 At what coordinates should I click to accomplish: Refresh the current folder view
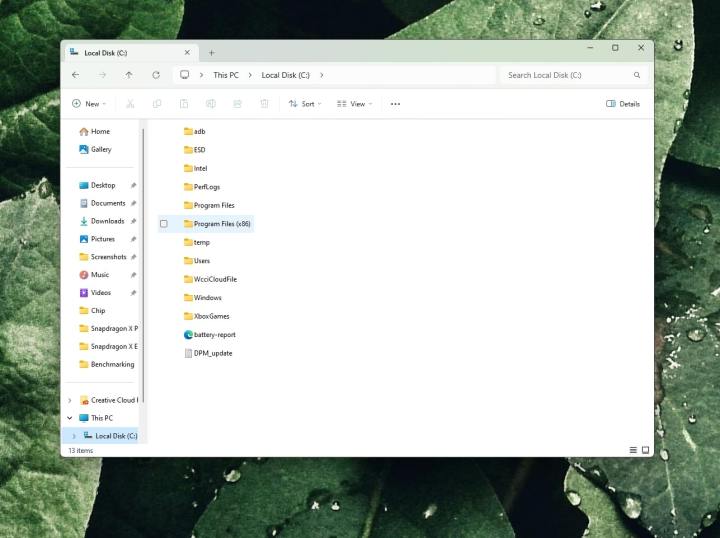156,75
